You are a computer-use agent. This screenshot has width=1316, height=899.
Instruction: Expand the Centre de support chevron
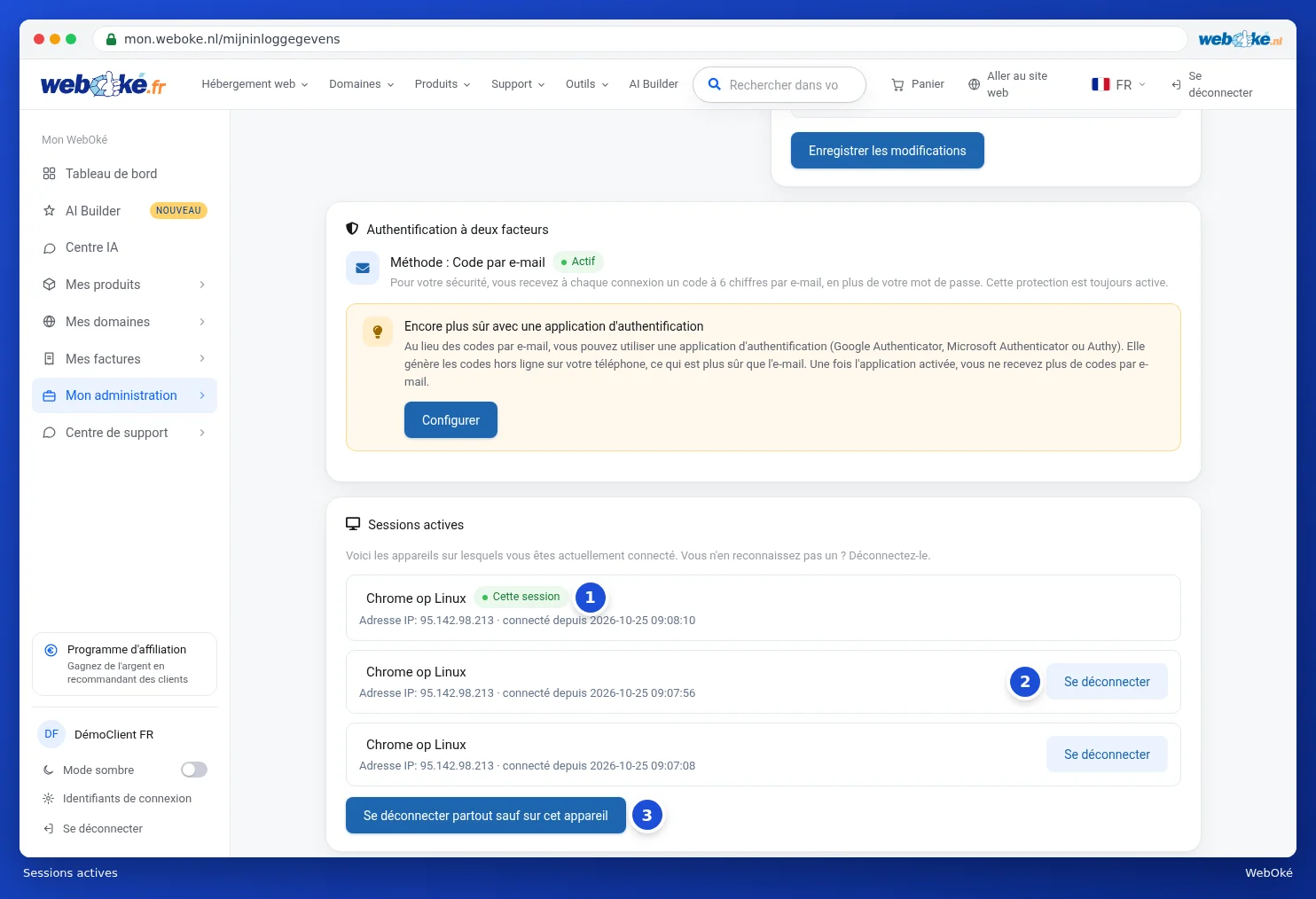click(202, 433)
